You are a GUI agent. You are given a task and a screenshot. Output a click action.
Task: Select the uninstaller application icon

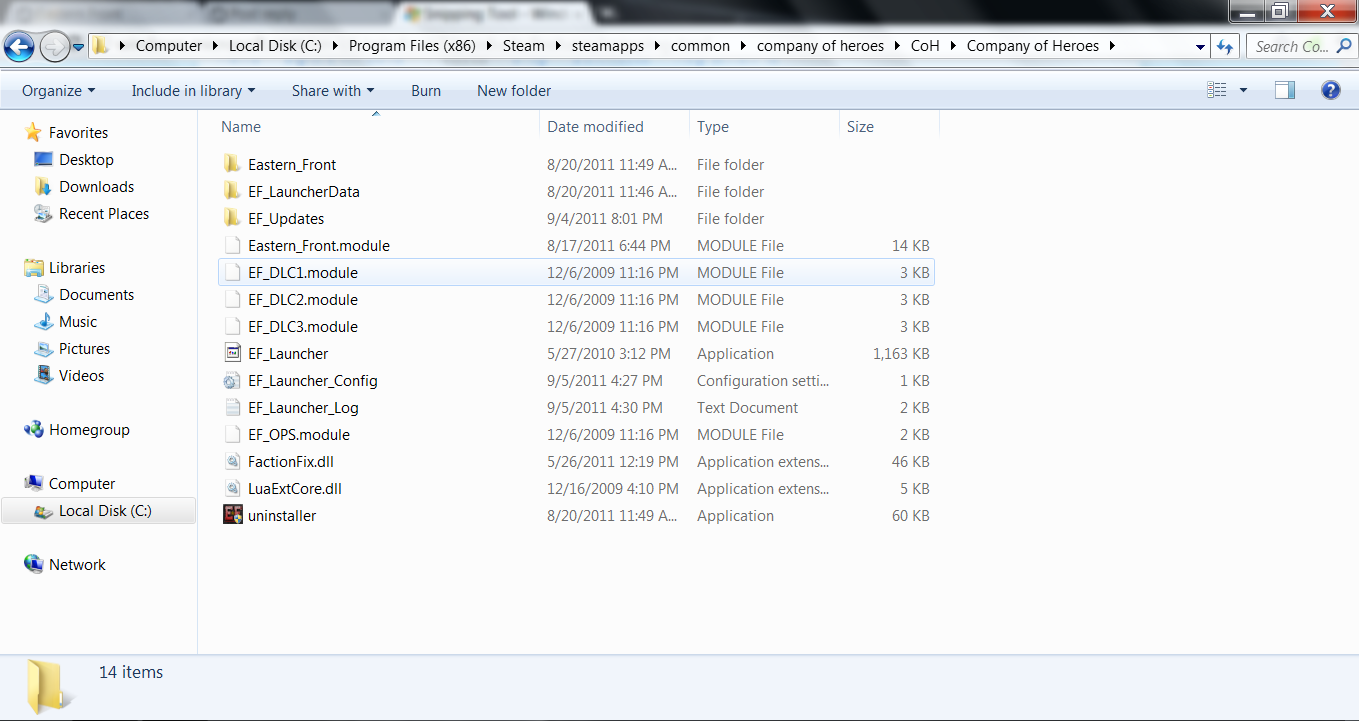[232, 515]
